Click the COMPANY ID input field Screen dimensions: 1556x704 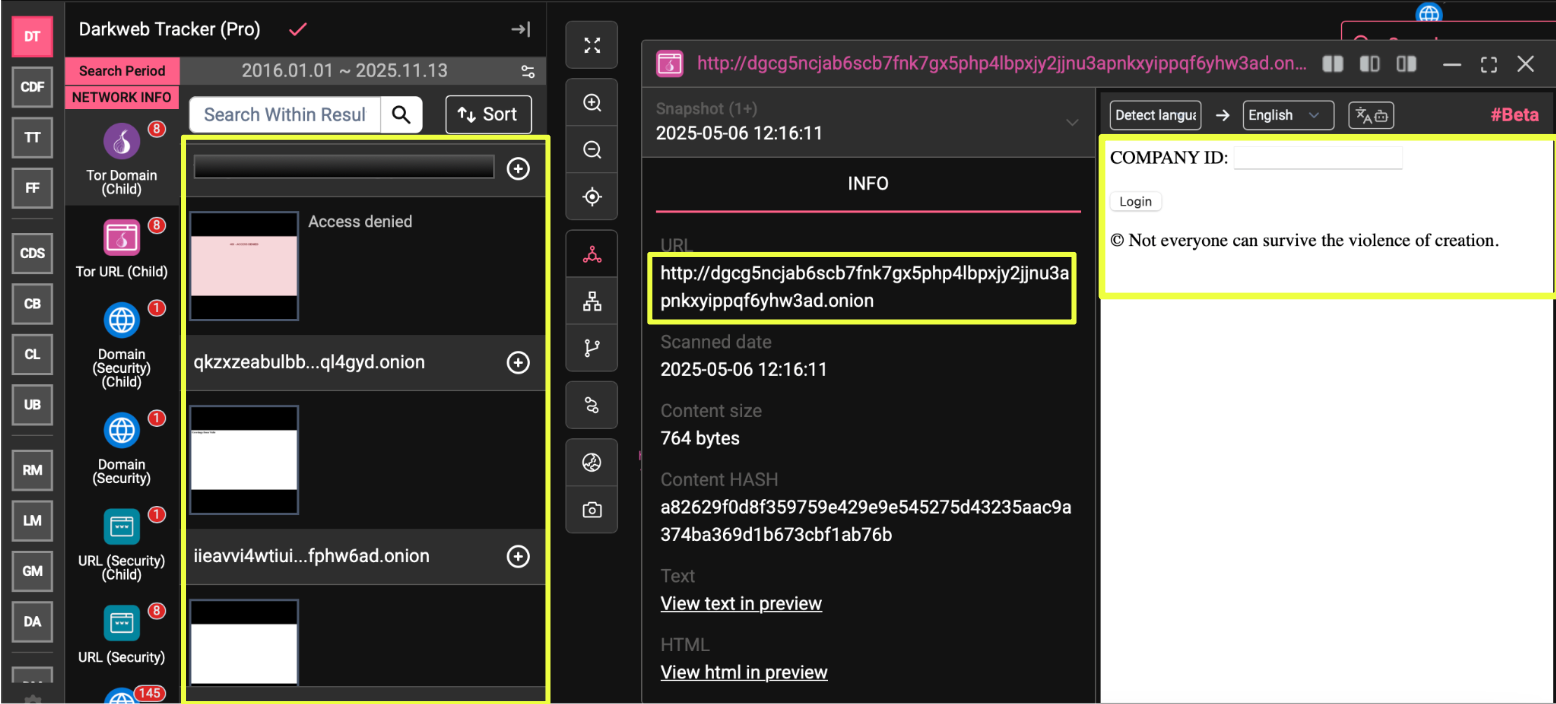click(1317, 158)
